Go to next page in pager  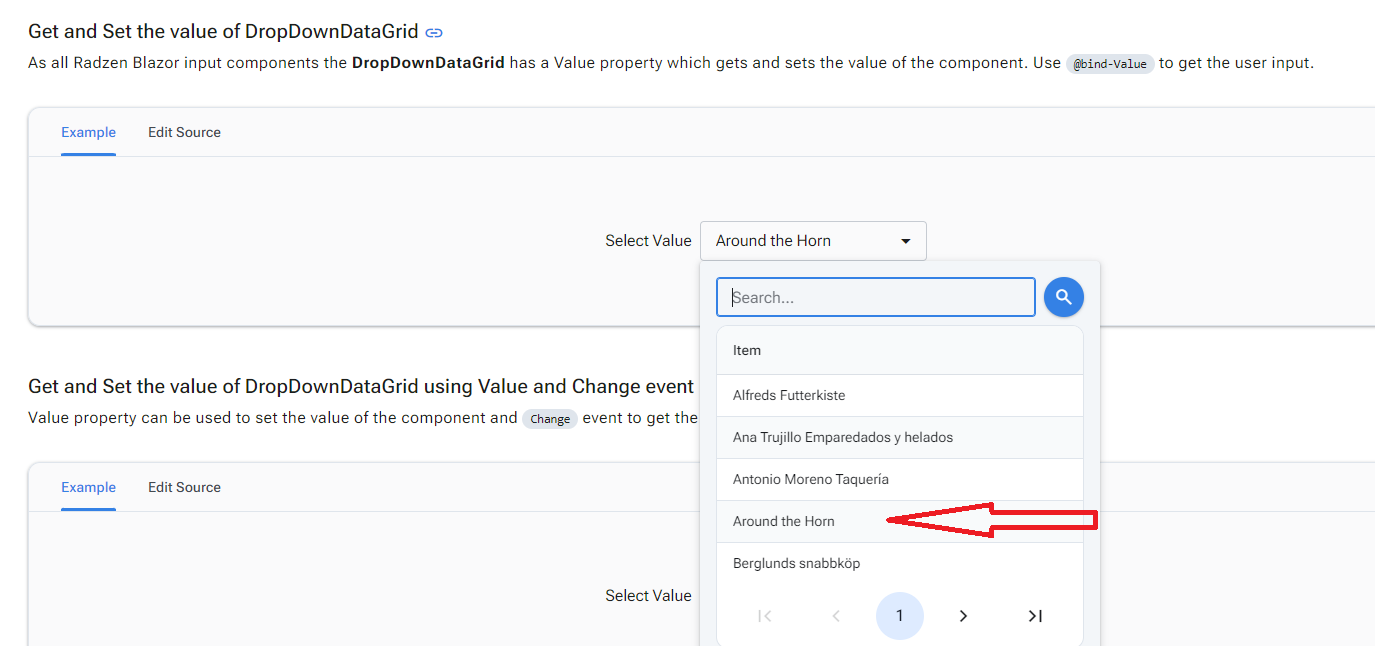(x=963, y=616)
